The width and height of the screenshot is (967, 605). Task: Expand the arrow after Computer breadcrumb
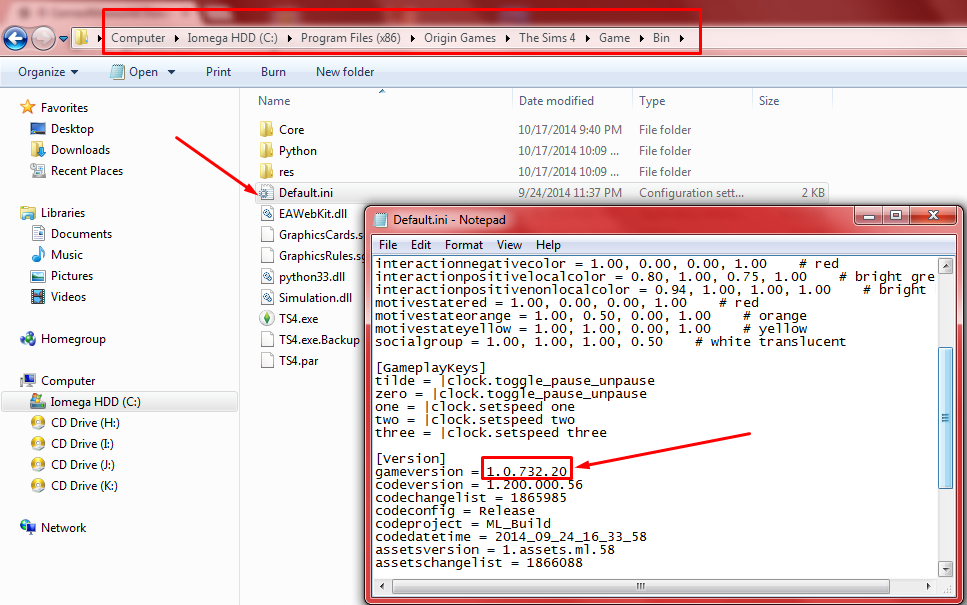point(176,38)
